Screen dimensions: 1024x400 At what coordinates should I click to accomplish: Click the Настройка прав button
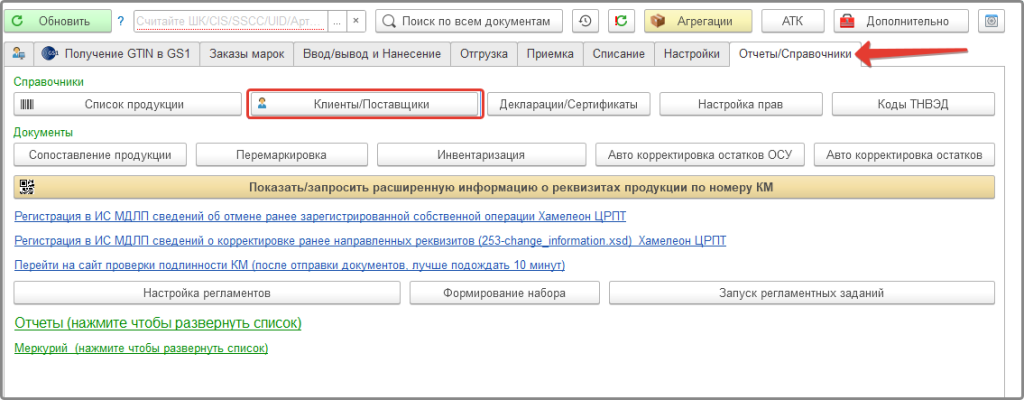pos(741,104)
